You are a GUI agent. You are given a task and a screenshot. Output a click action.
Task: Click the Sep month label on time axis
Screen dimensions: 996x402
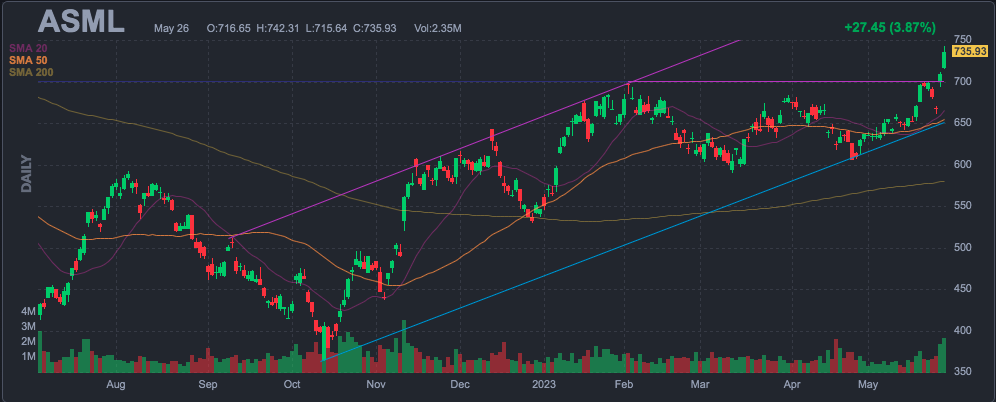[208, 384]
